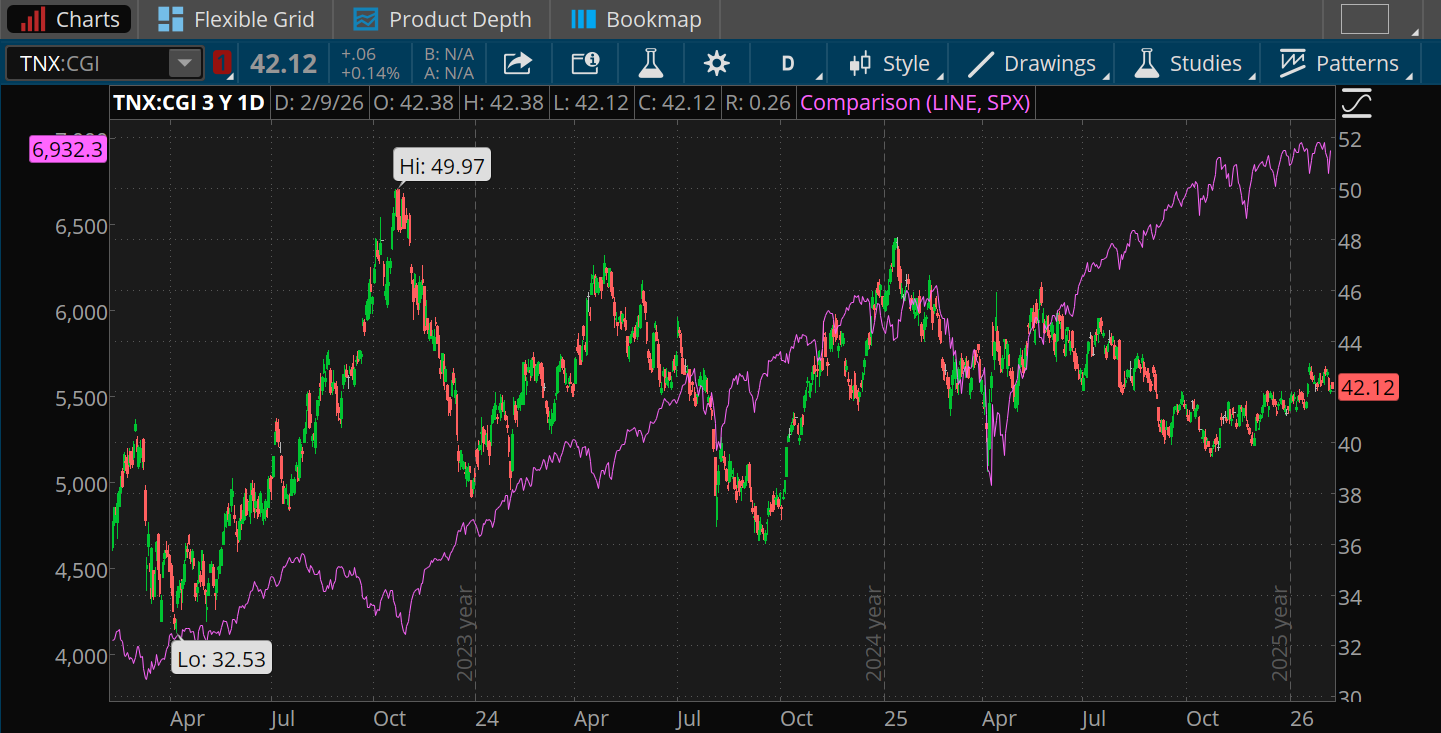Open the Studies beaker icon
Viewport: 1441px width, 733px height.
tap(1146, 62)
